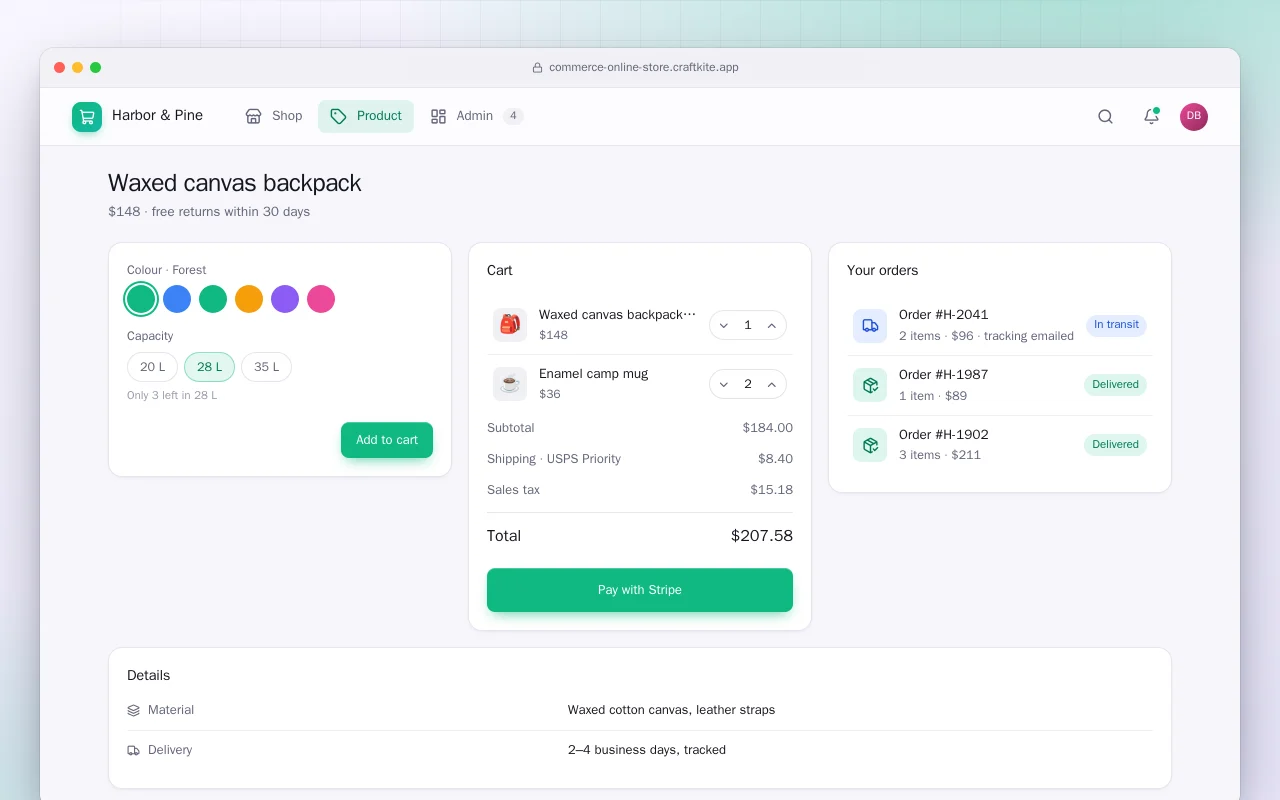
Task: Click the Delivered badge for Order #H-1902
Action: (x=1115, y=445)
